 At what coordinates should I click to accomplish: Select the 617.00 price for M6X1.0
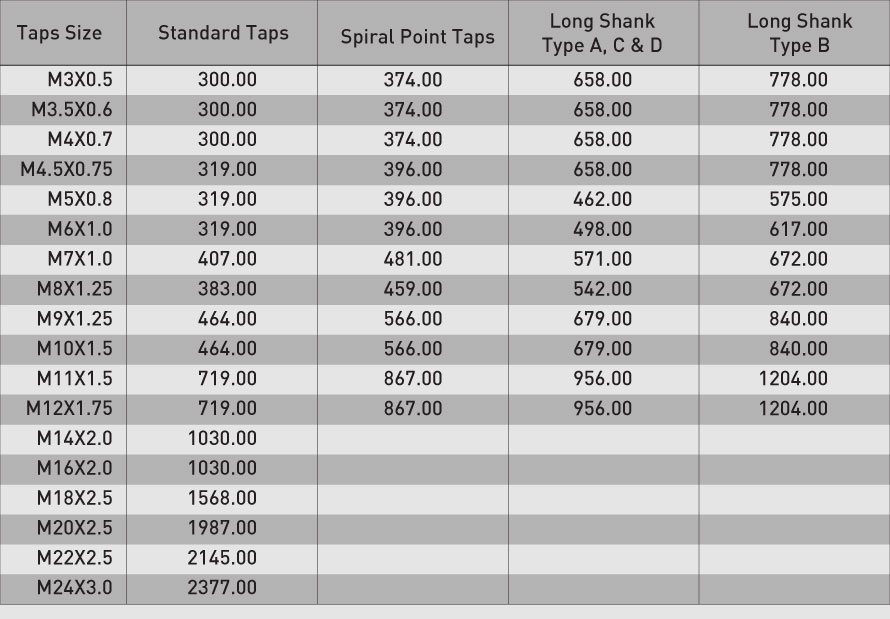[x=798, y=230]
